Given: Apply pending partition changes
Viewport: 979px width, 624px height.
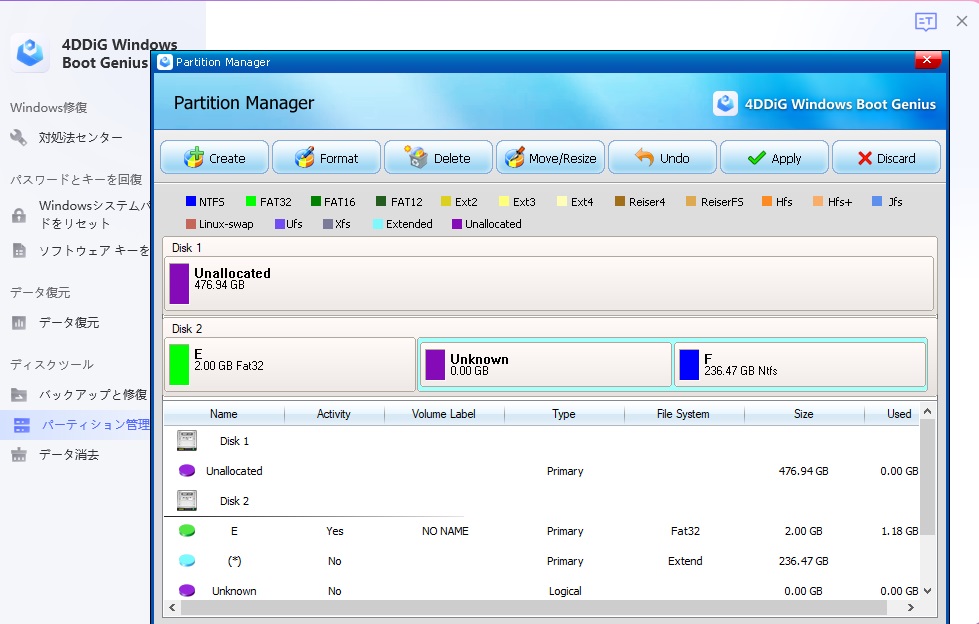Looking at the screenshot, I should (x=774, y=157).
